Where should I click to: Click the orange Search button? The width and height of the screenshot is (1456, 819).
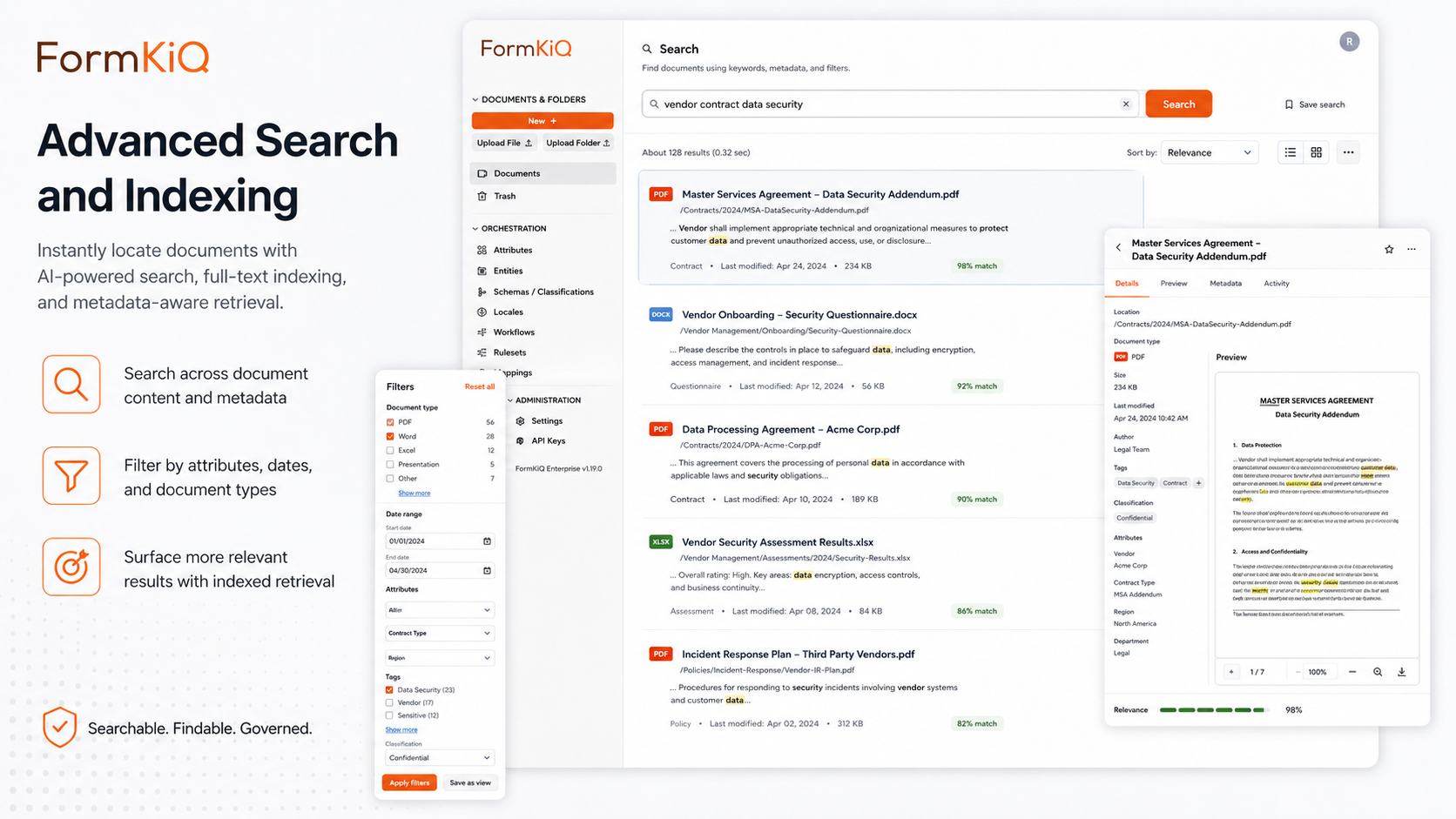tap(1178, 104)
